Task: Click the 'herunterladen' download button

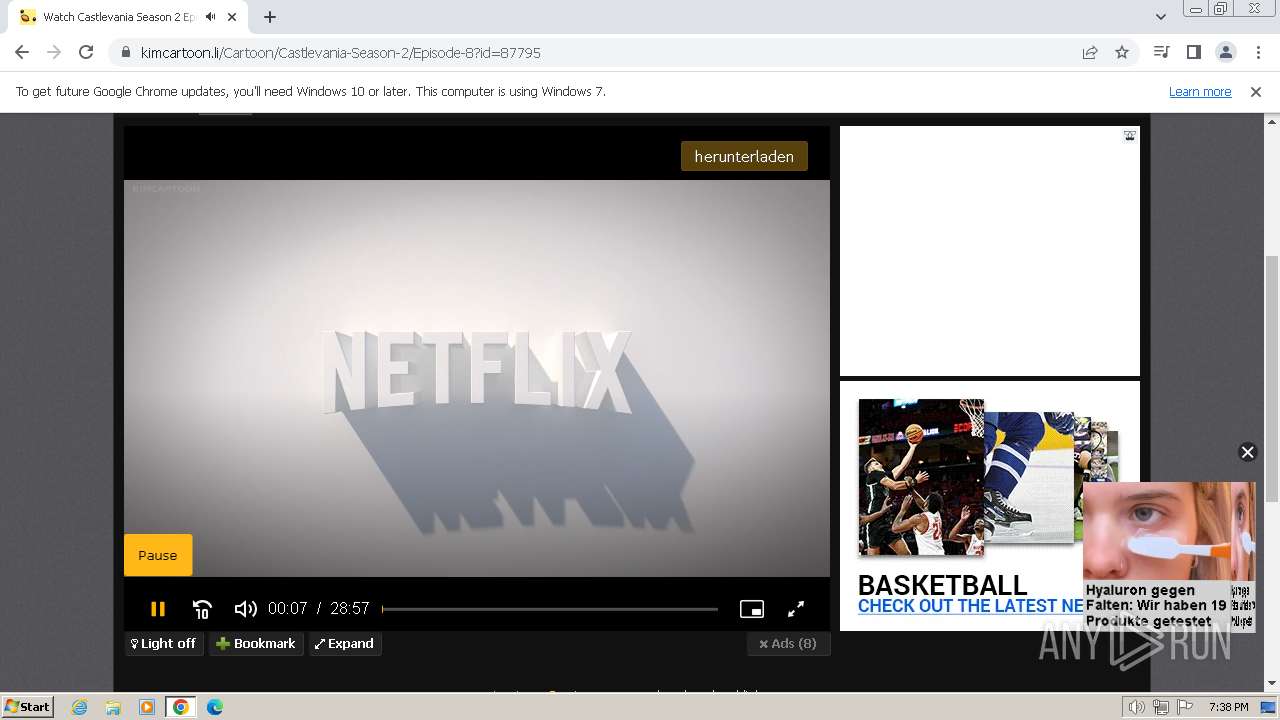Action: pyautogui.click(x=744, y=156)
